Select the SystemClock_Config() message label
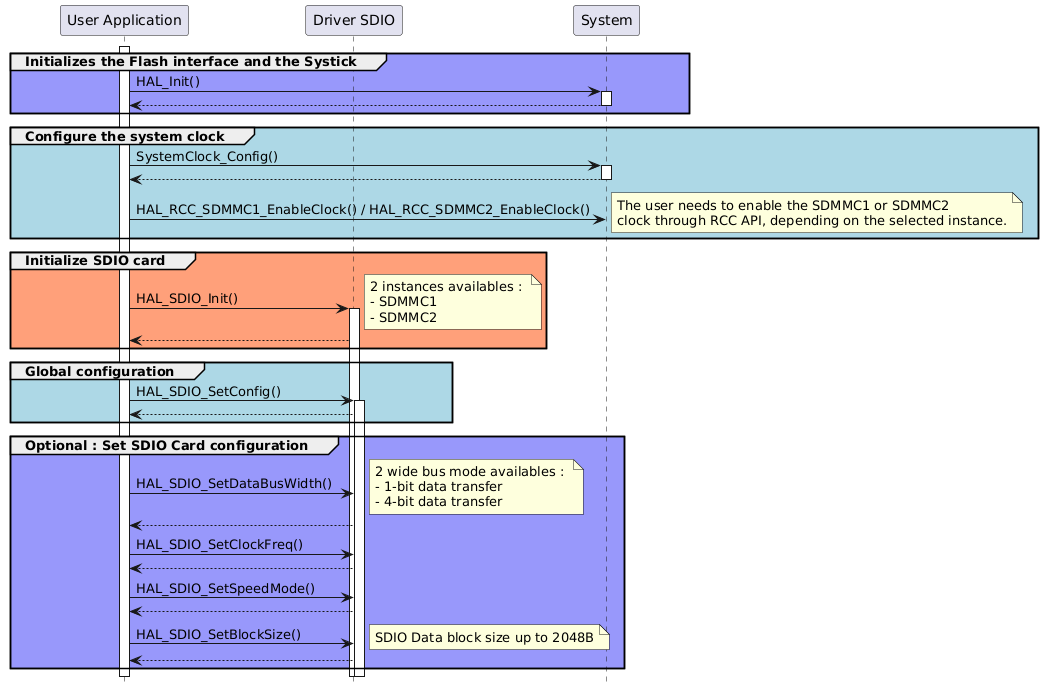Viewport: 1043px width, 691px height. click(207, 157)
